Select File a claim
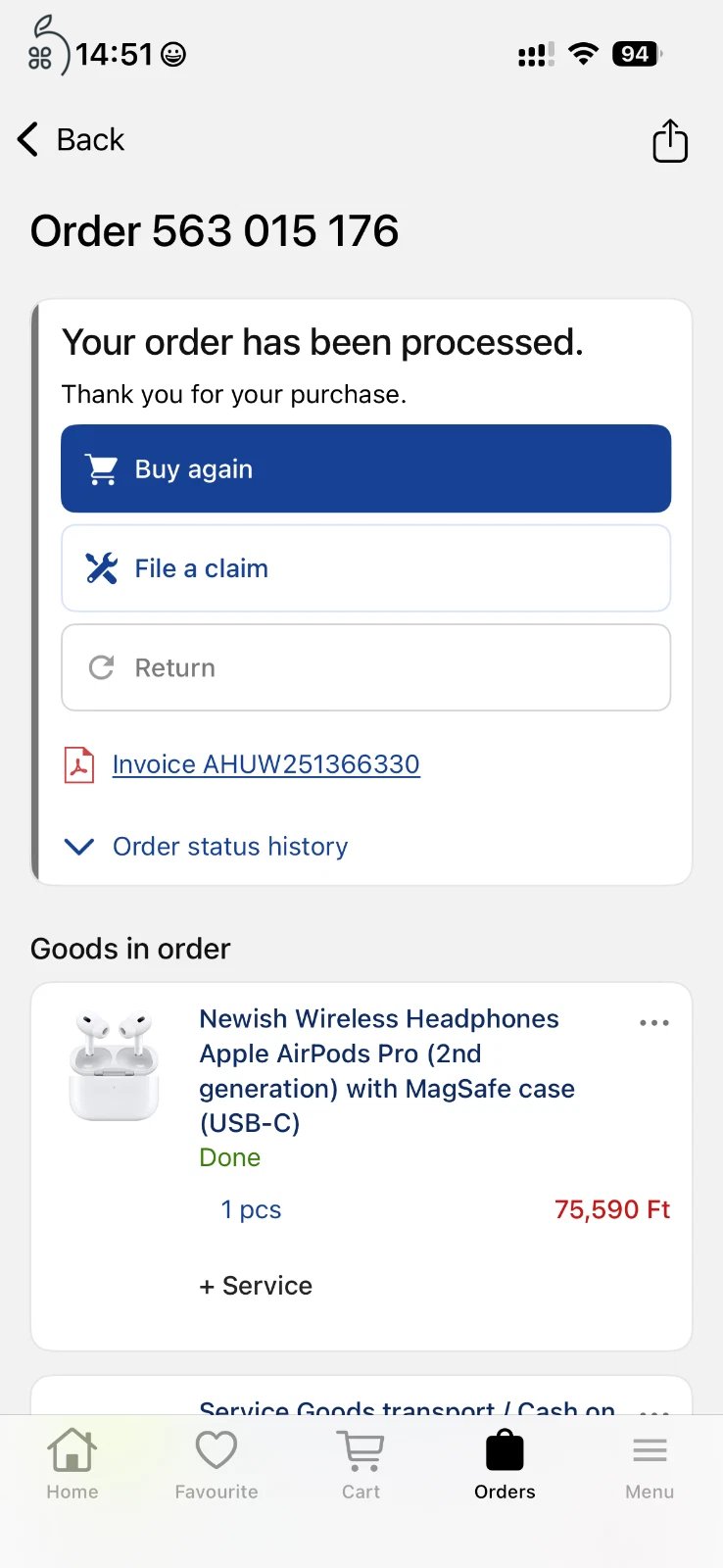This screenshot has width=723, height=1568. tap(365, 568)
